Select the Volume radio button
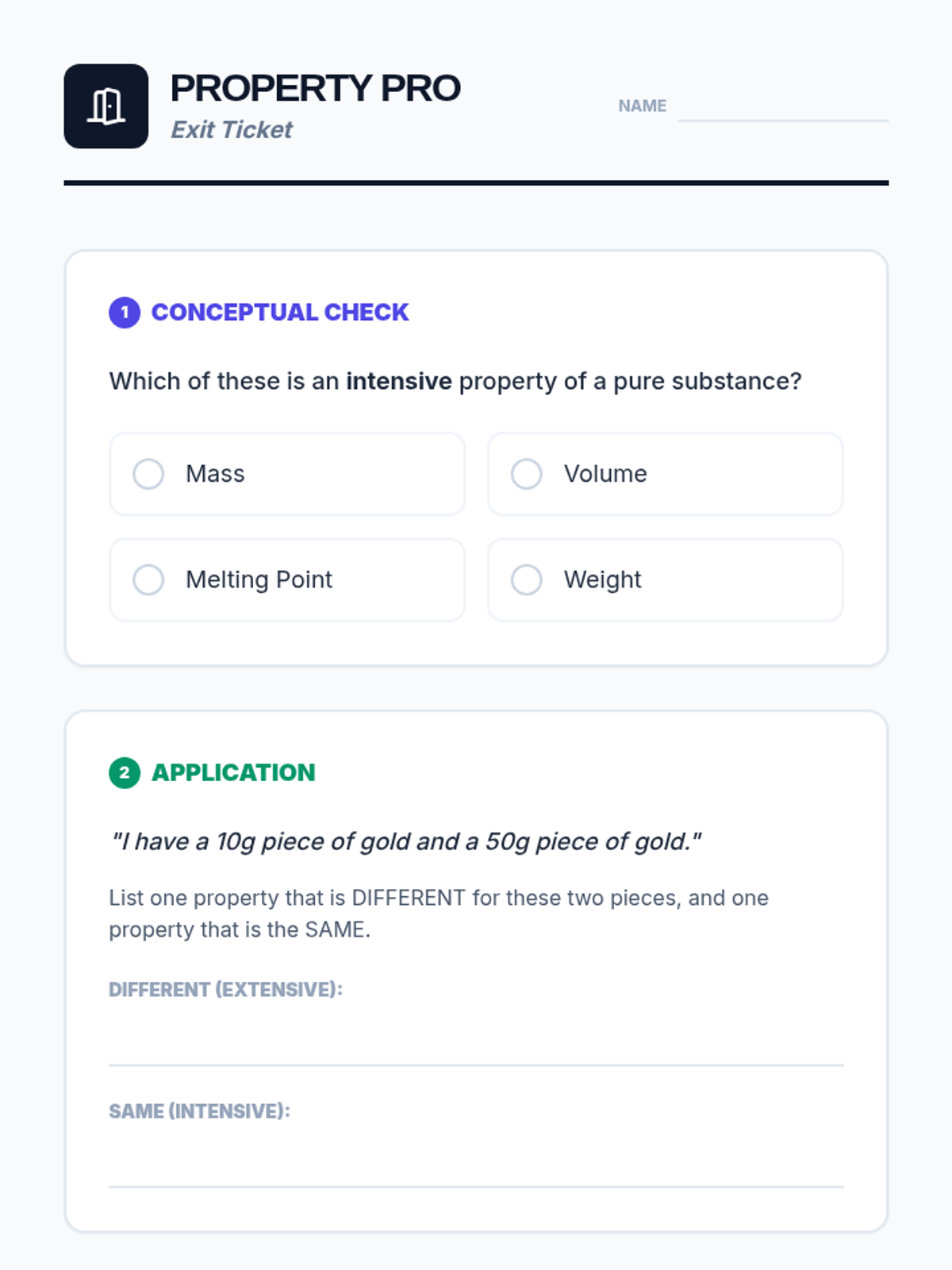The height and width of the screenshot is (1270, 952). [527, 474]
